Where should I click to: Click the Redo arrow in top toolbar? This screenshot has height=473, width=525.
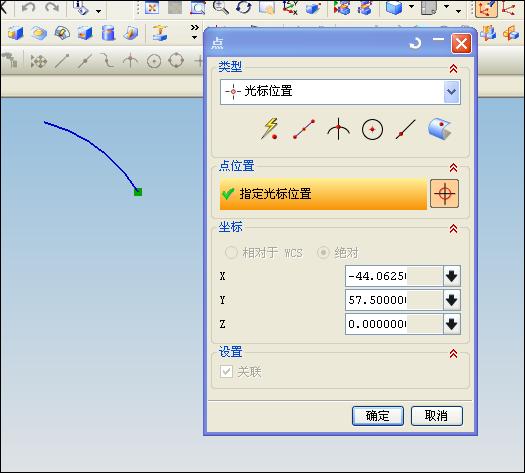coord(52,7)
